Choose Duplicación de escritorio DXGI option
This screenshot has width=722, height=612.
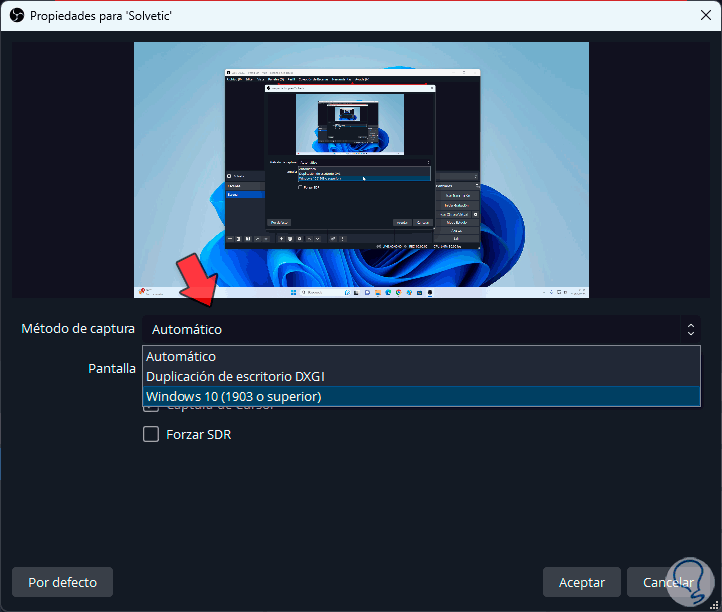(x=421, y=376)
